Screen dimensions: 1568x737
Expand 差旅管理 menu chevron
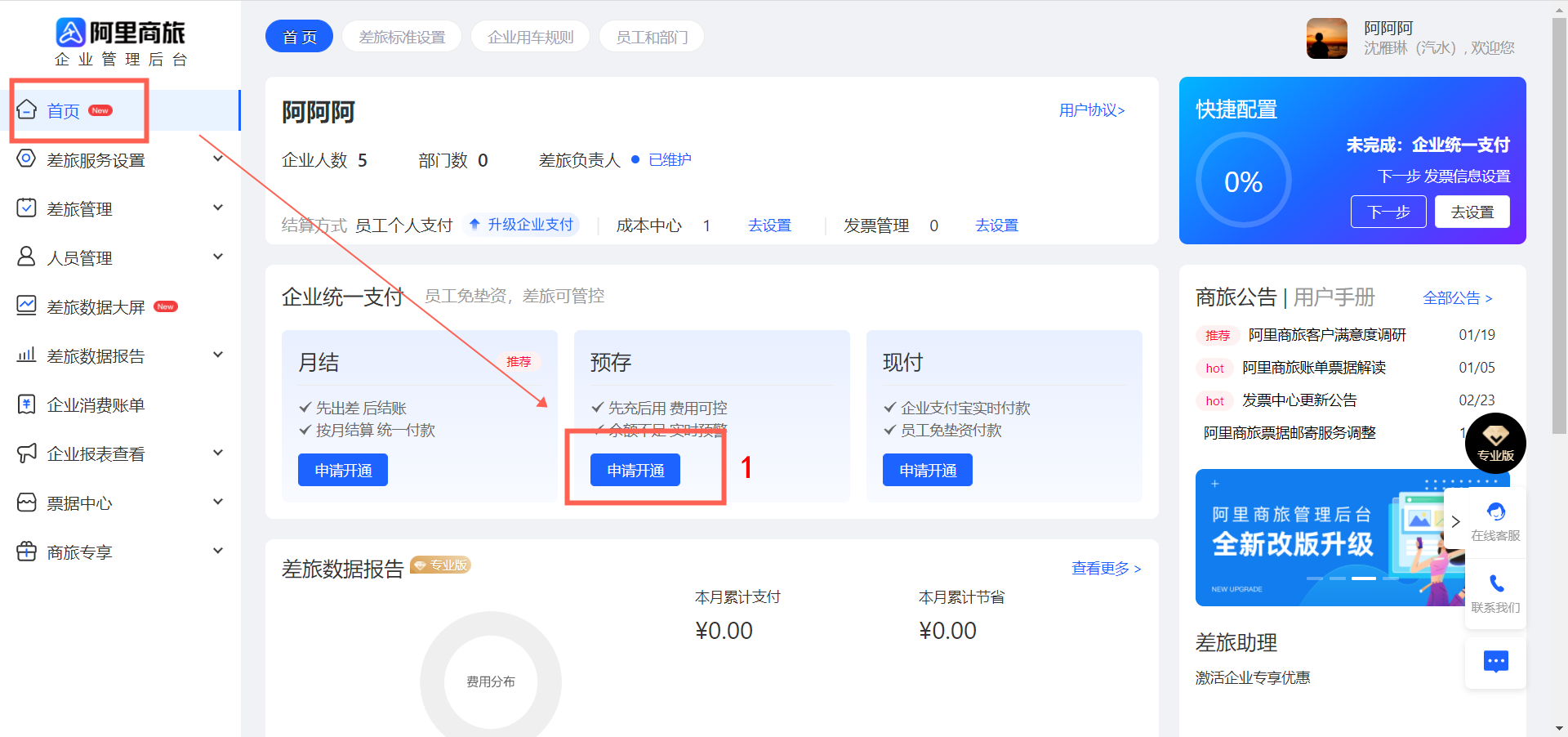click(x=218, y=208)
